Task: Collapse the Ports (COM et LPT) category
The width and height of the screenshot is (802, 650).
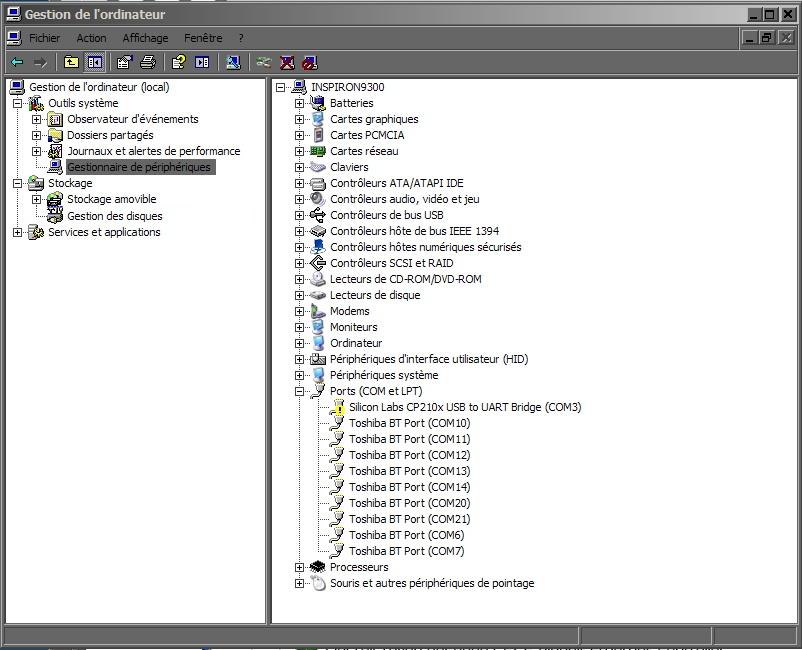Action: [299, 391]
